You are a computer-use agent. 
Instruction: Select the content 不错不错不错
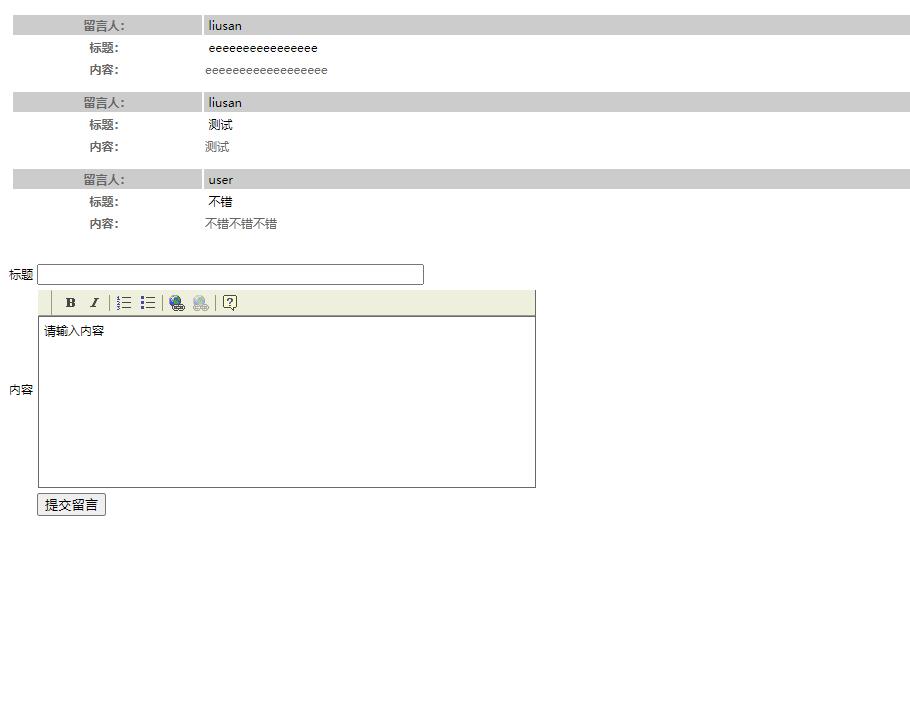tap(241, 224)
